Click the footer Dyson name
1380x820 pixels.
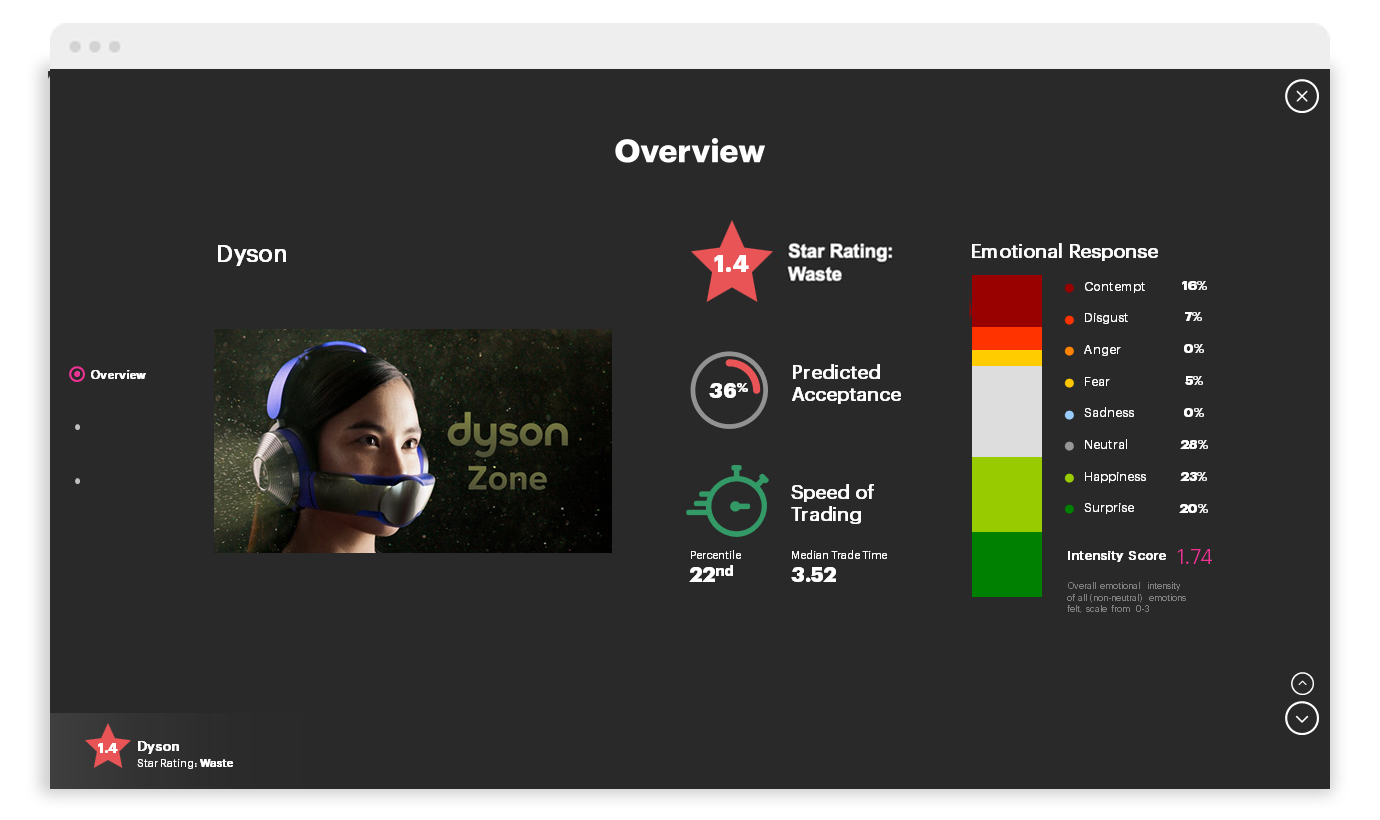158,746
